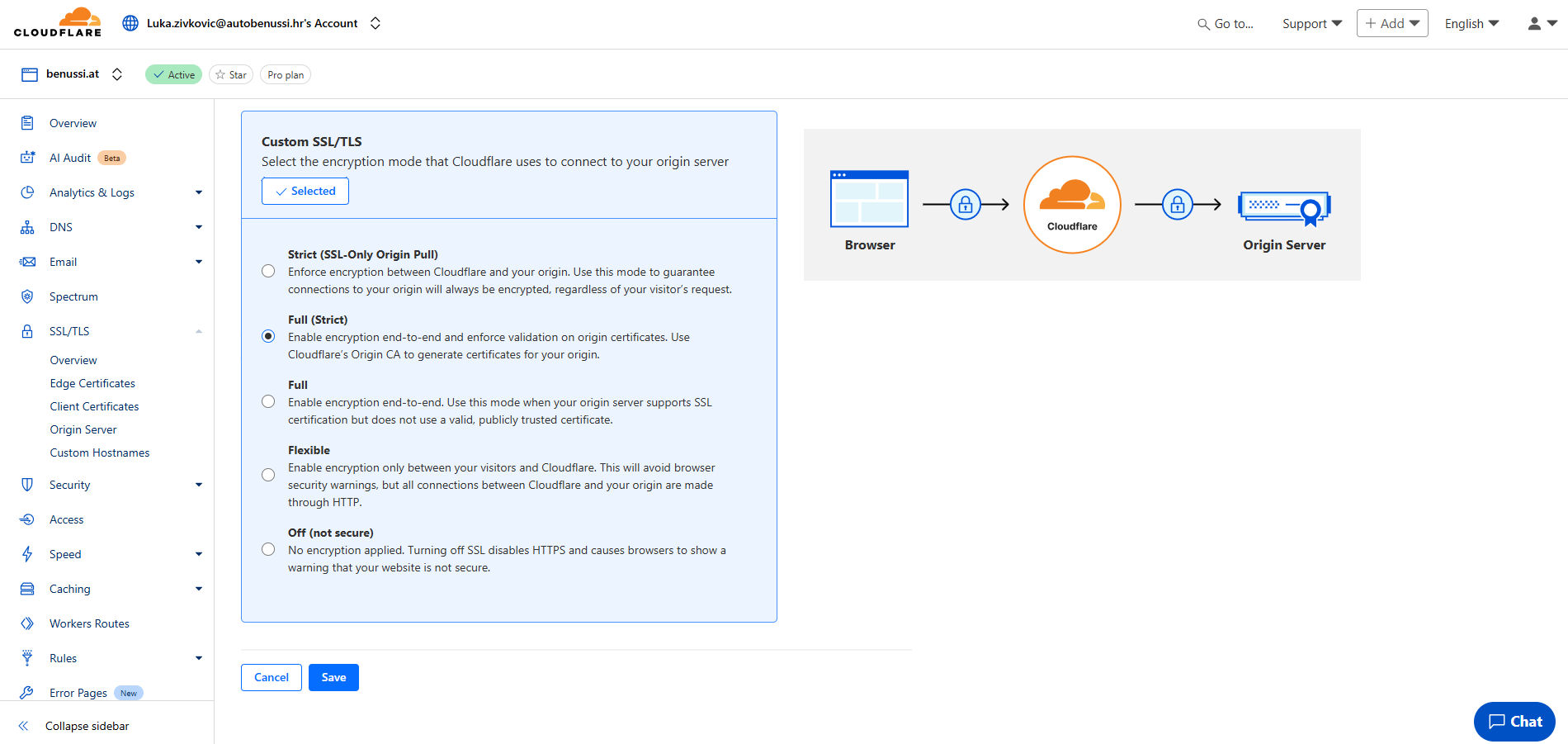Open the Chat support widget

pyautogui.click(x=1514, y=722)
